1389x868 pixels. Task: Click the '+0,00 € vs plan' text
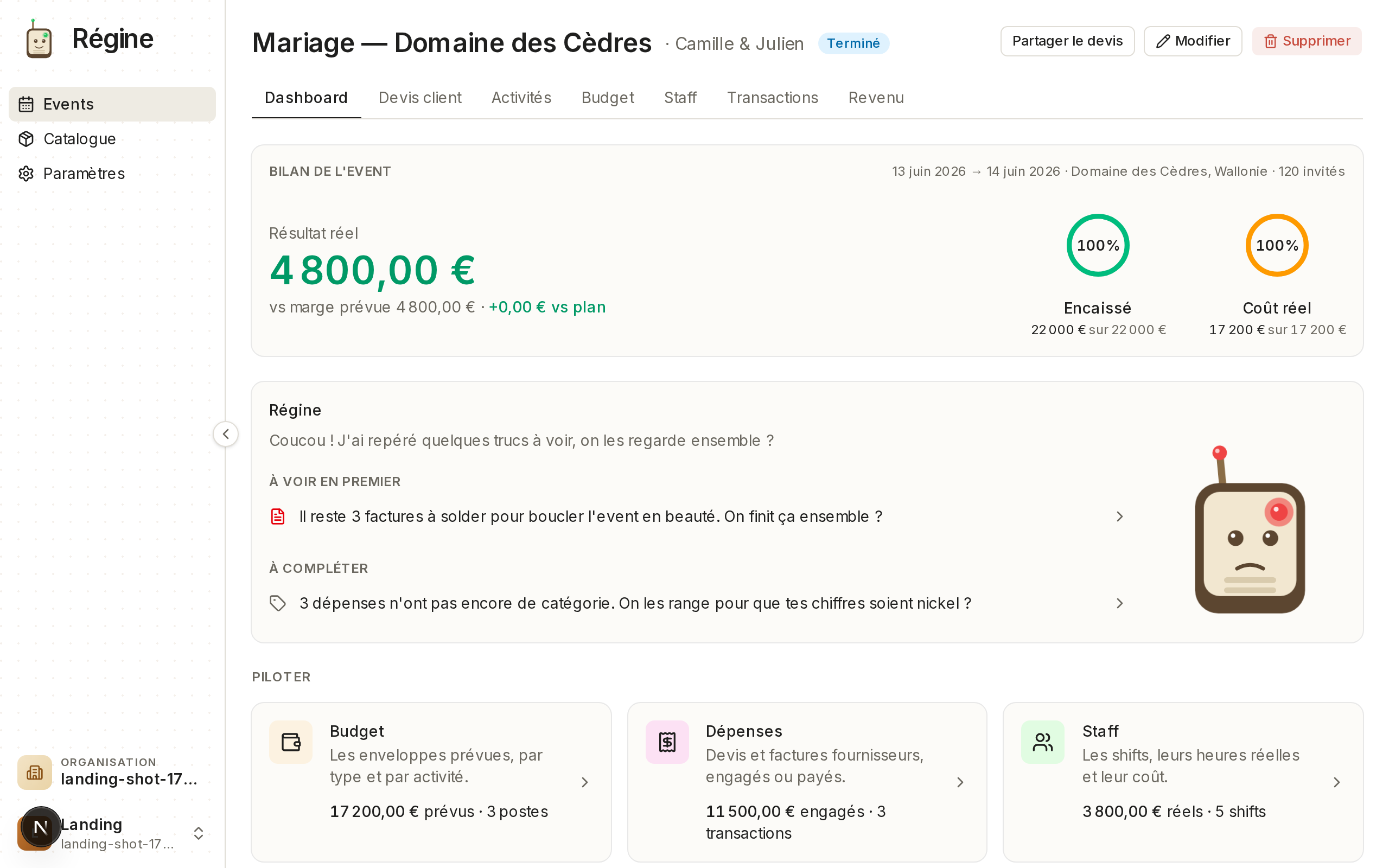547,307
